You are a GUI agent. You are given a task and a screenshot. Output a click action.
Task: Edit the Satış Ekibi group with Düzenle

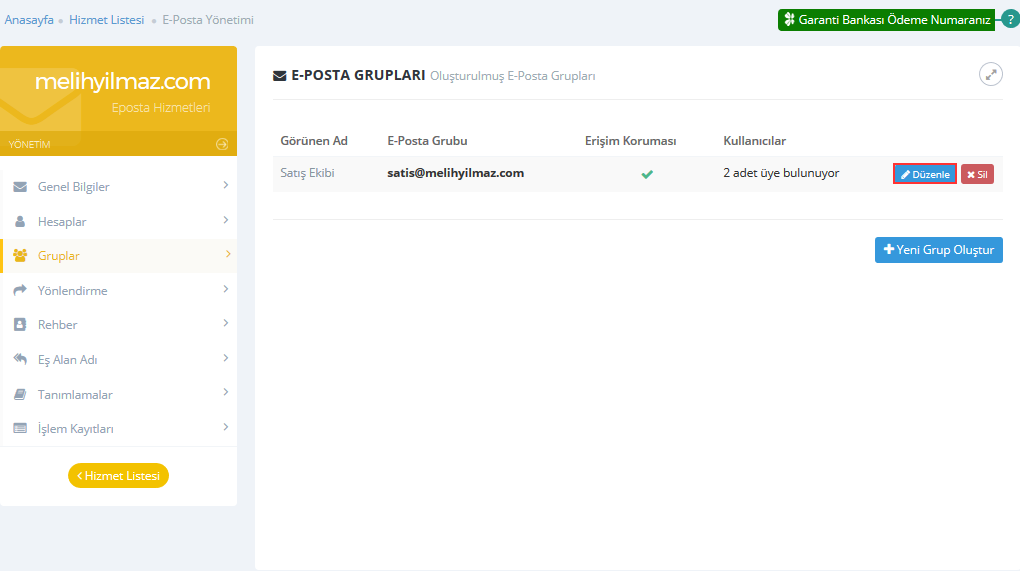tap(925, 174)
